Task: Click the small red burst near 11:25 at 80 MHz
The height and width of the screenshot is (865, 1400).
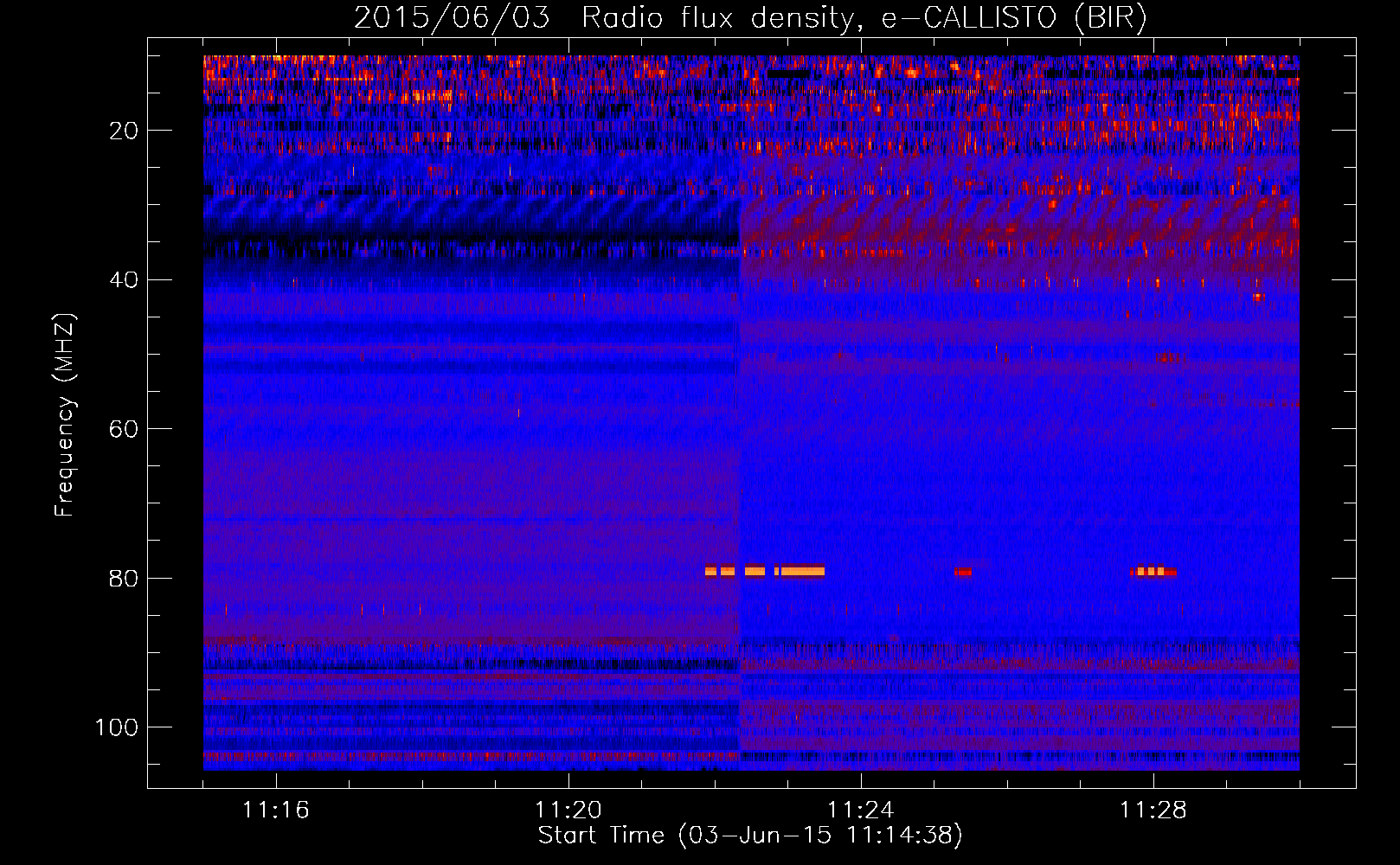Action: click(963, 572)
